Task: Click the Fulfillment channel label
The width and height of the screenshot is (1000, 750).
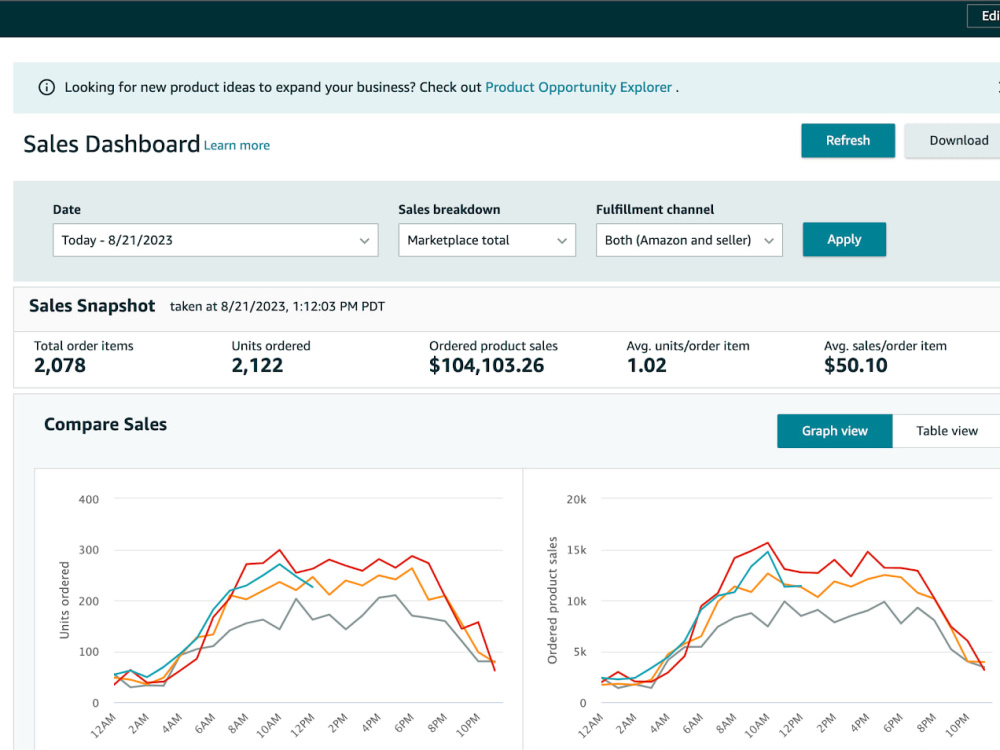Action: [655, 209]
